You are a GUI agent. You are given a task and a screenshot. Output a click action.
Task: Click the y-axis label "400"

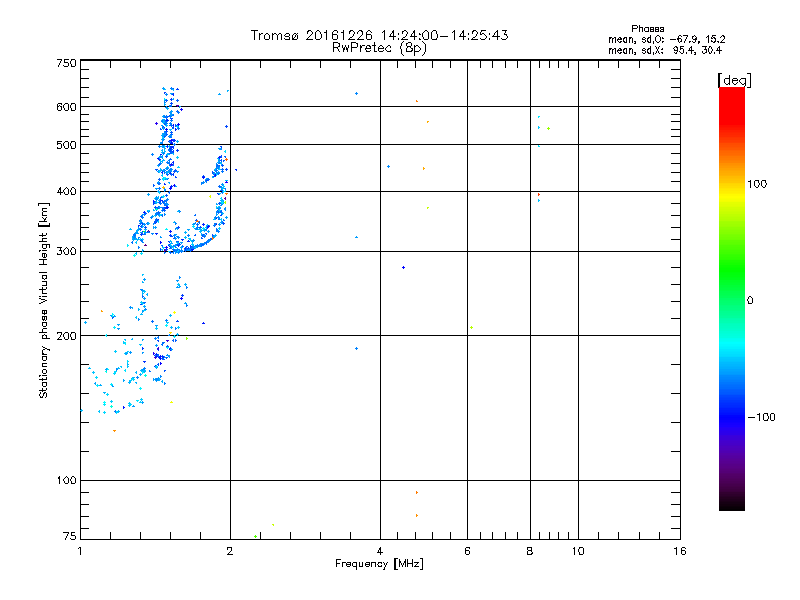(66, 191)
